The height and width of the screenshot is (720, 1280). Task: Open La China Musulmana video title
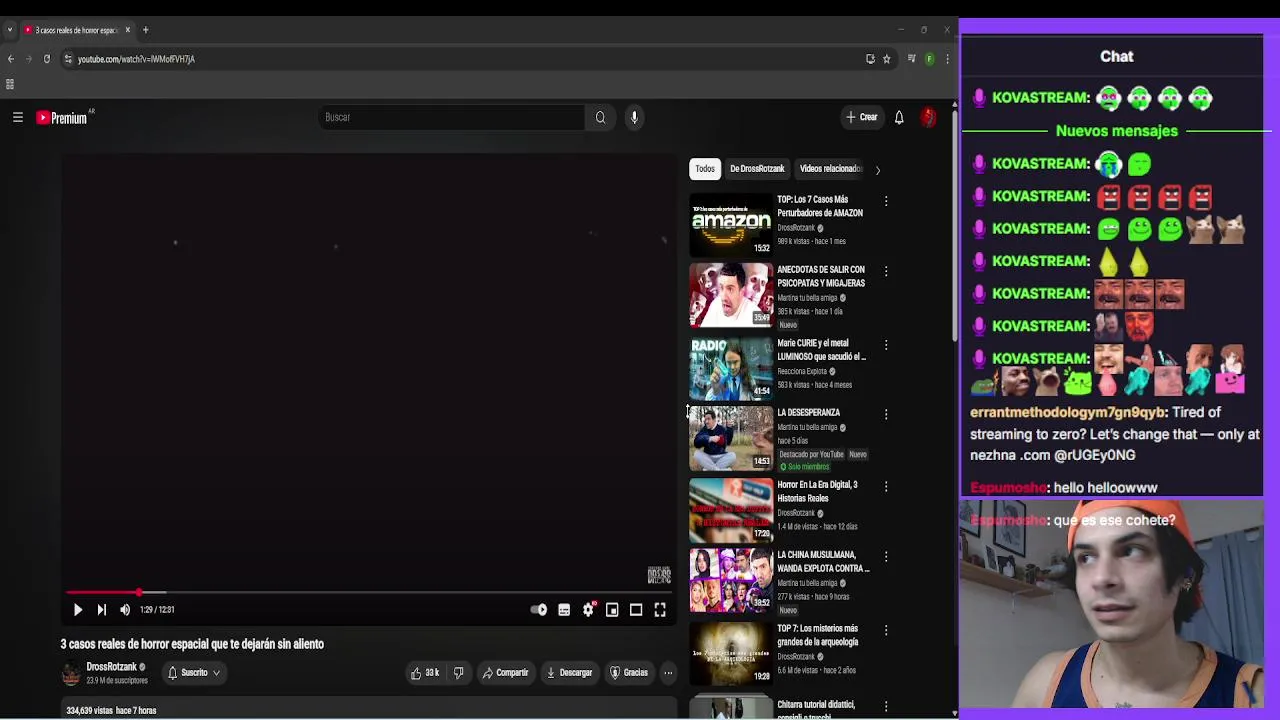click(x=823, y=561)
